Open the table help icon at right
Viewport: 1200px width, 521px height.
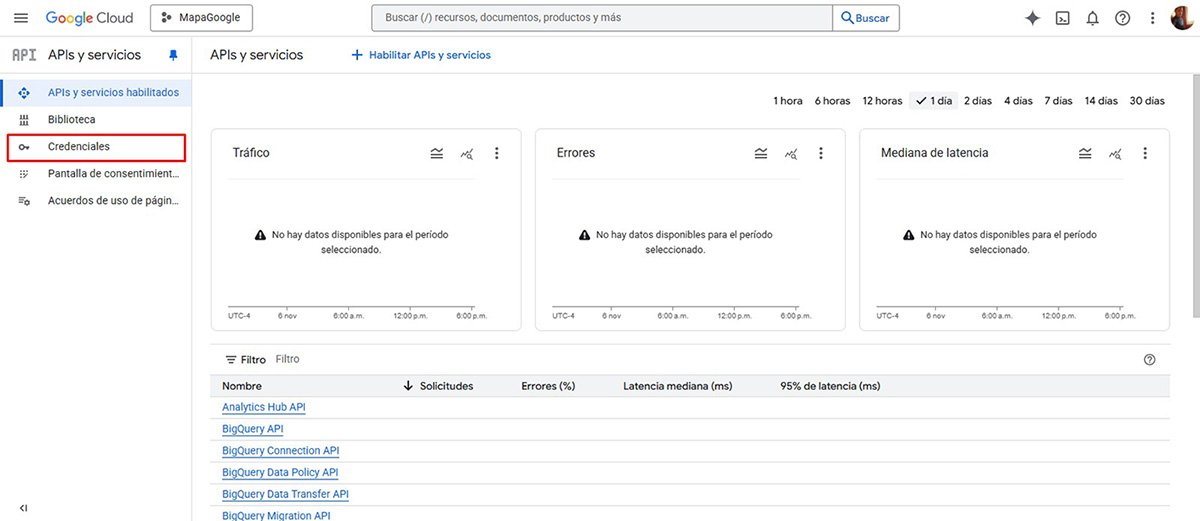coord(1149,360)
